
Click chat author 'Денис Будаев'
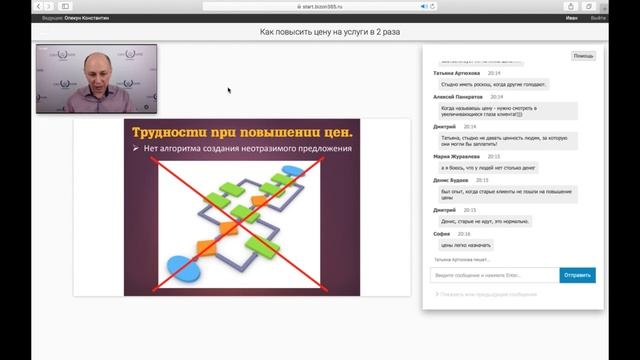451,180
